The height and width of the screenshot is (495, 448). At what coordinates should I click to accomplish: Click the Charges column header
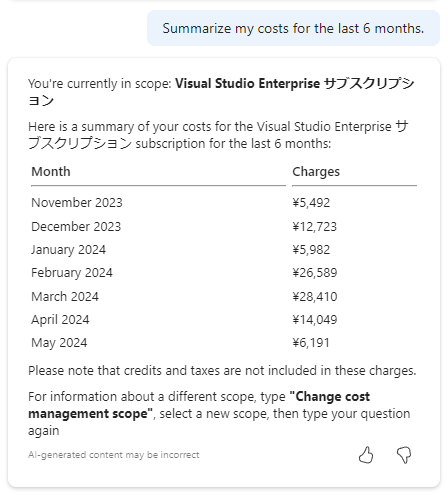[x=316, y=172]
